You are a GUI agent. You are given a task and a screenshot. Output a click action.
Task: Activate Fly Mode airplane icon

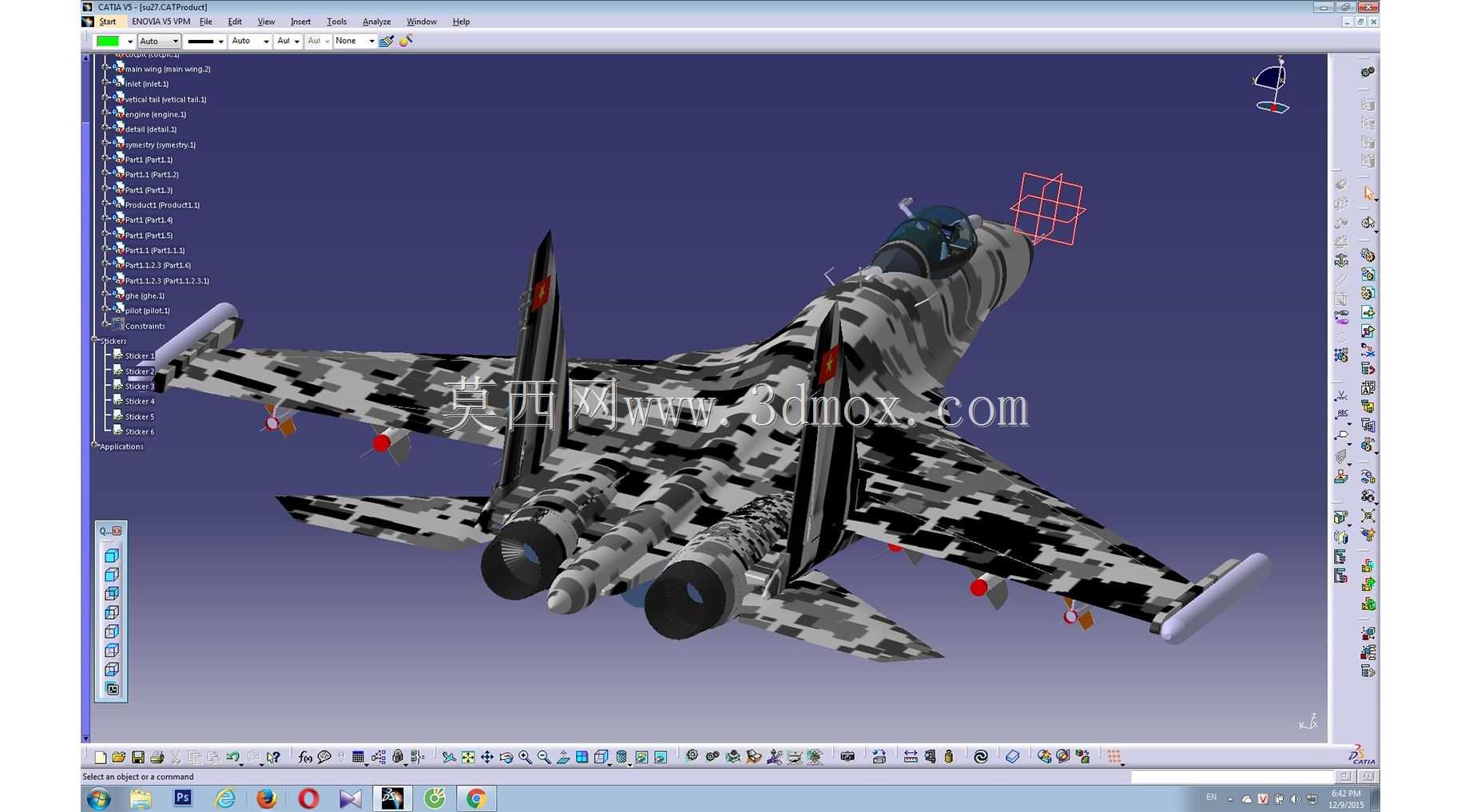449,757
